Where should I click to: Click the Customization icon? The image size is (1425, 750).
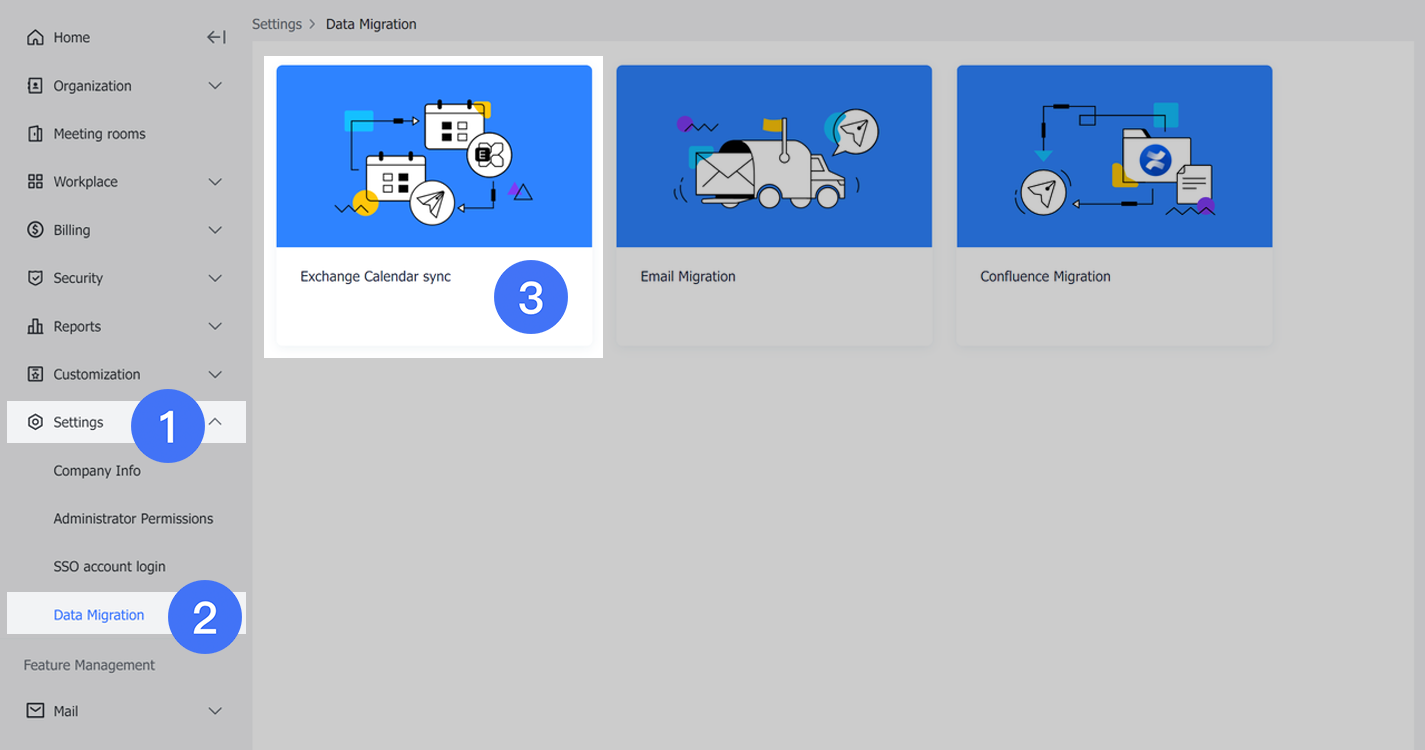[x=35, y=374]
